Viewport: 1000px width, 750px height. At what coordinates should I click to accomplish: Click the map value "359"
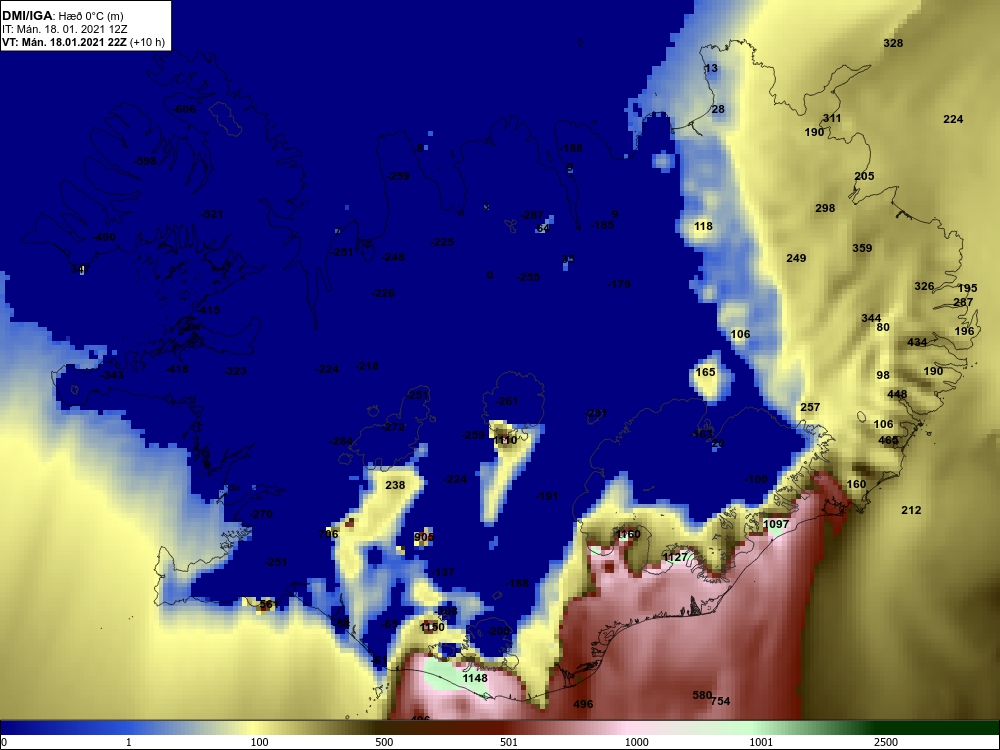pyautogui.click(x=862, y=247)
